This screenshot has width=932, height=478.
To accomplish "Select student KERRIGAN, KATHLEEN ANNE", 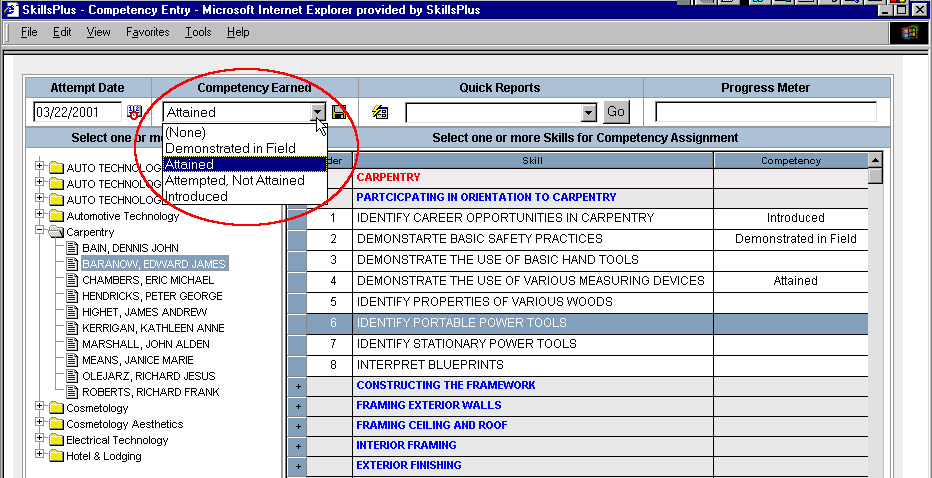I will click(153, 328).
